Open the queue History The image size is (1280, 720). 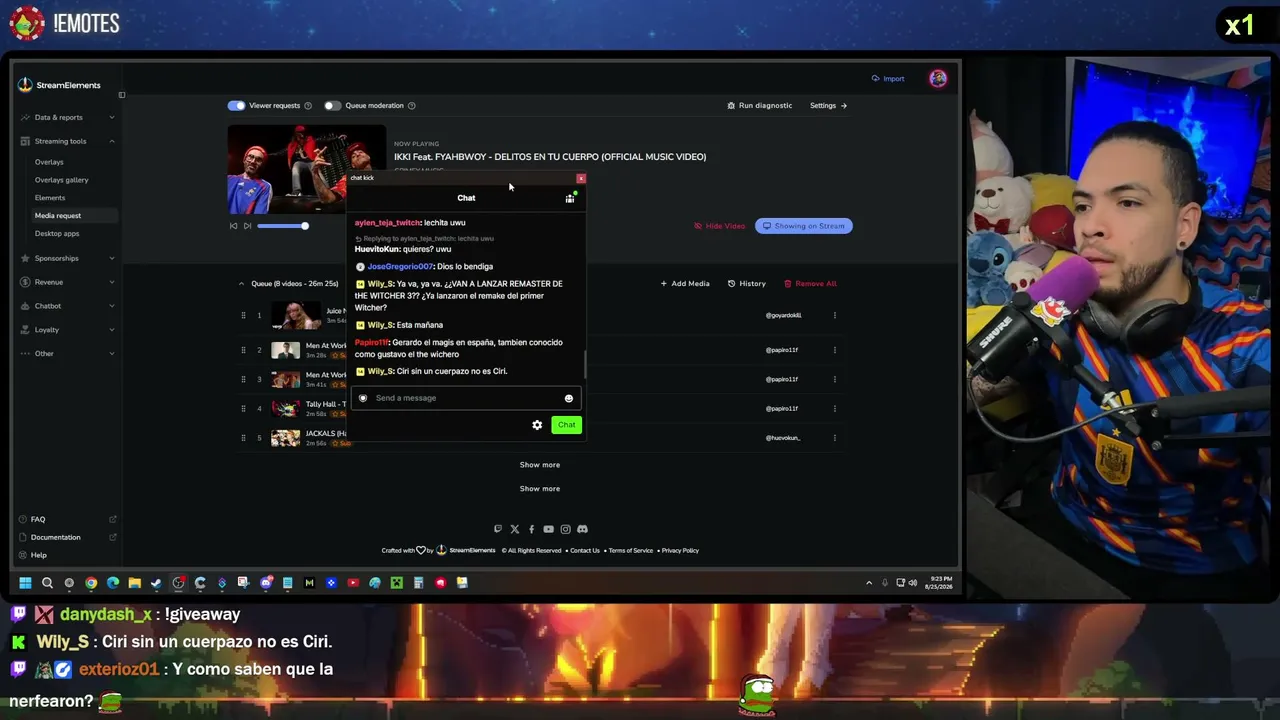(x=747, y=284)
